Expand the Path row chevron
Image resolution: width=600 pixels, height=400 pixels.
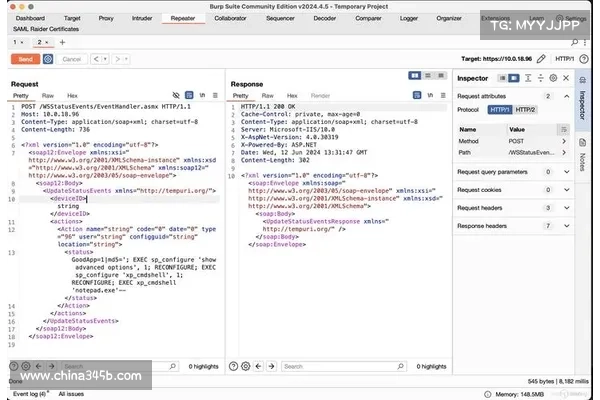click(x=564, y=152)
